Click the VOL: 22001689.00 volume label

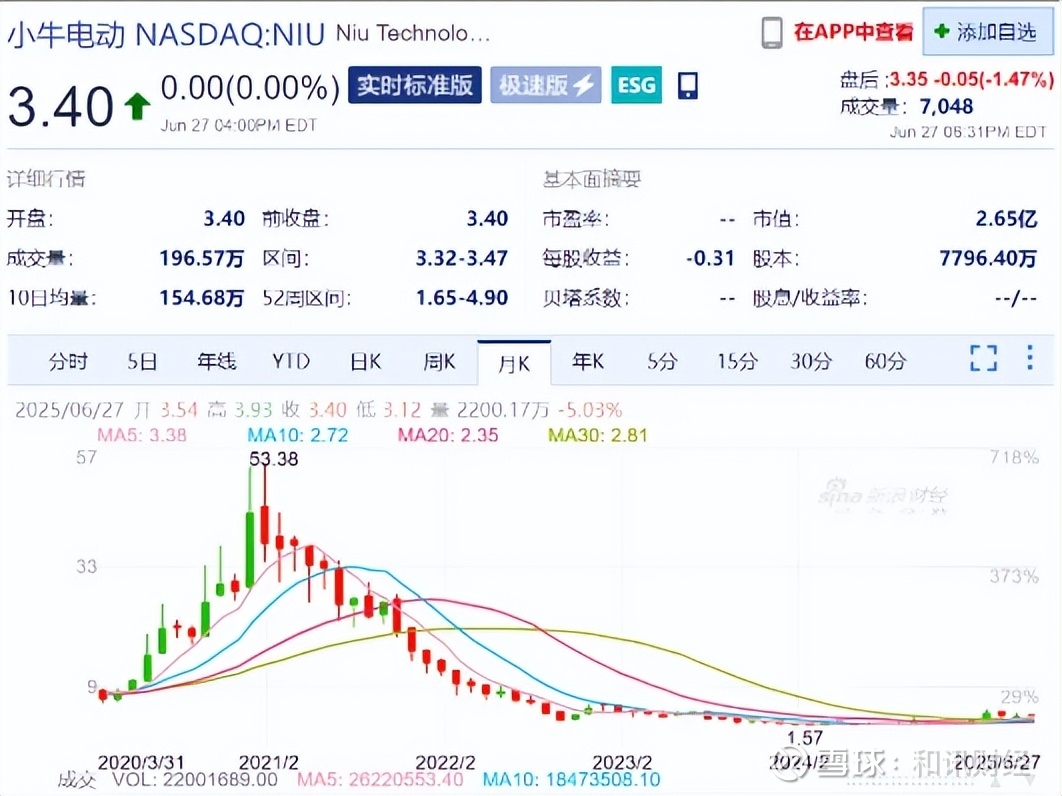pos(194,780)
